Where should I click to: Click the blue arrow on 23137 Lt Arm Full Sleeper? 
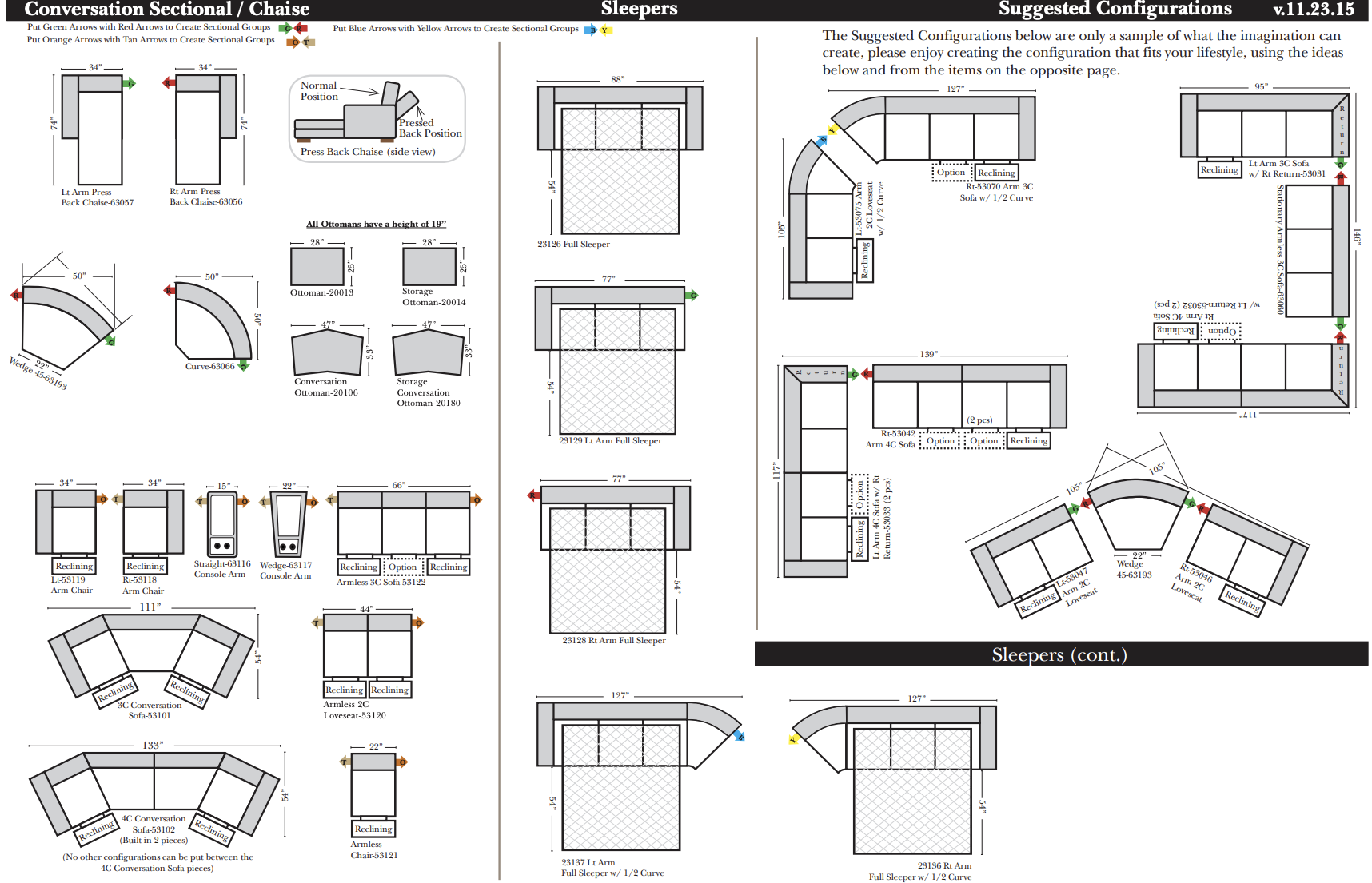tap(738, 735)
